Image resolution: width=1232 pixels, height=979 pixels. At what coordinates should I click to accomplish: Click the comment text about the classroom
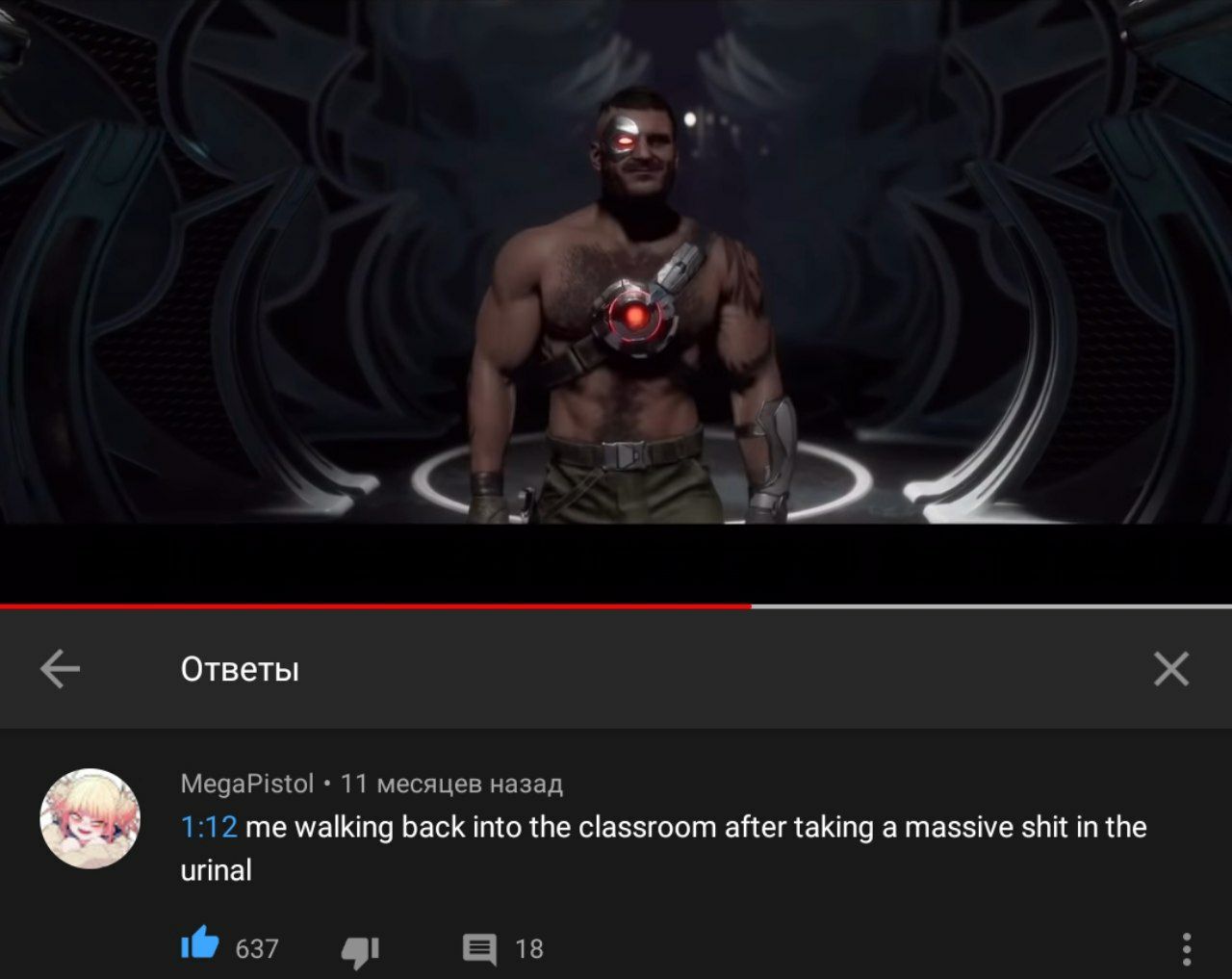[664, 848]
